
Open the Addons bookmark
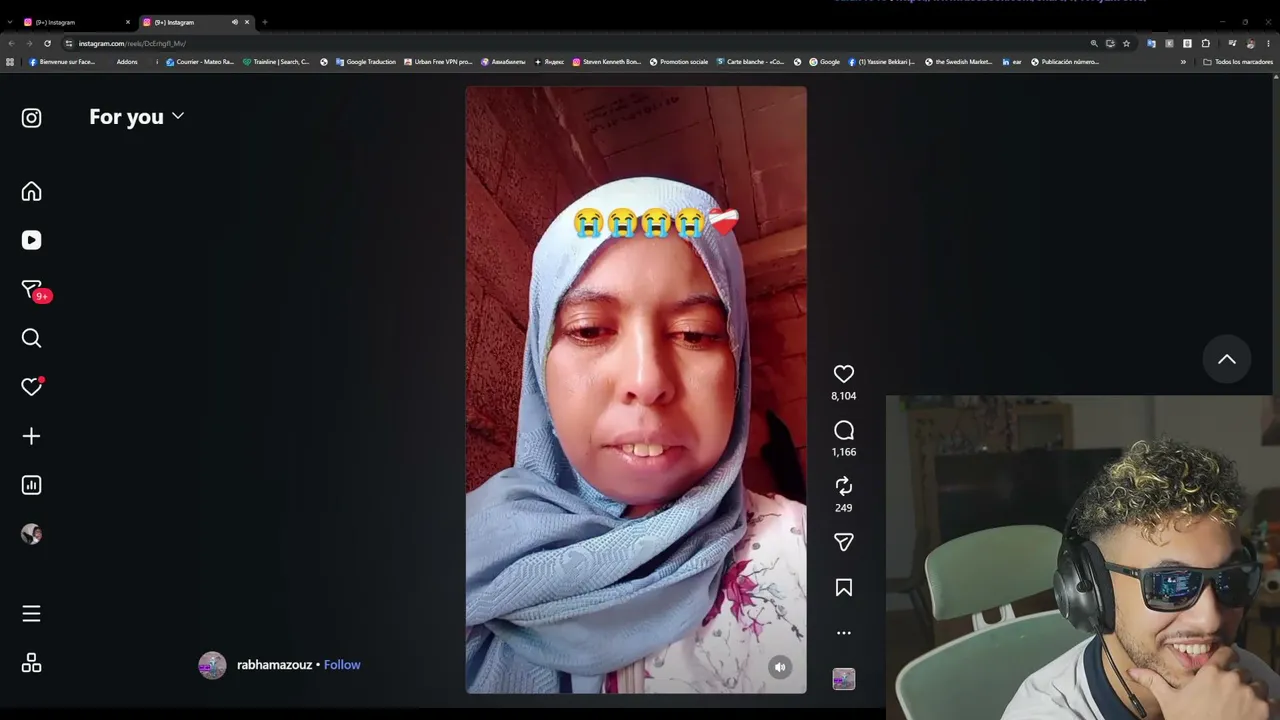click(127, 62)
